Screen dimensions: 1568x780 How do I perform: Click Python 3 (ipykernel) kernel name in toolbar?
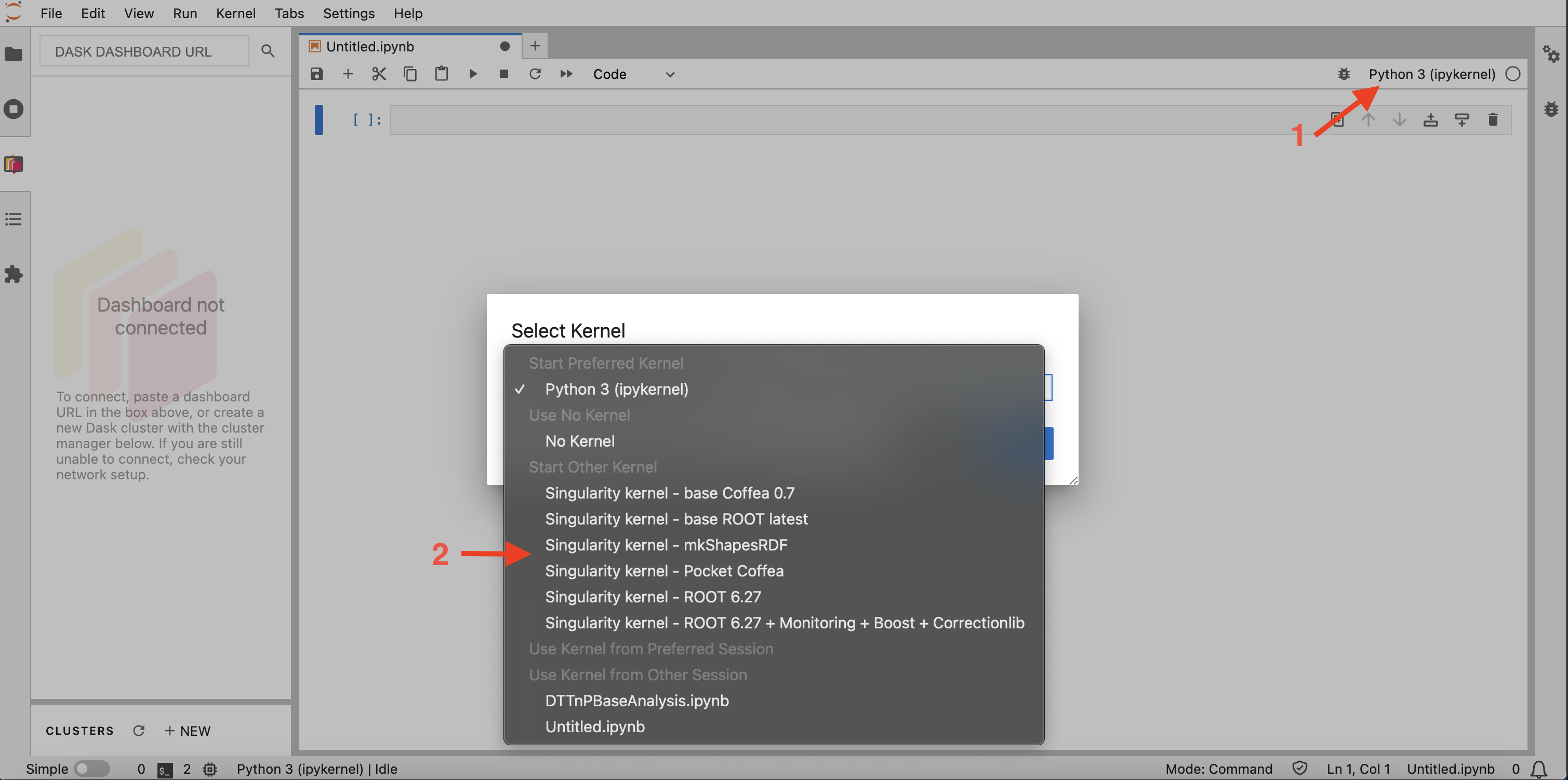coord(1432,74)
